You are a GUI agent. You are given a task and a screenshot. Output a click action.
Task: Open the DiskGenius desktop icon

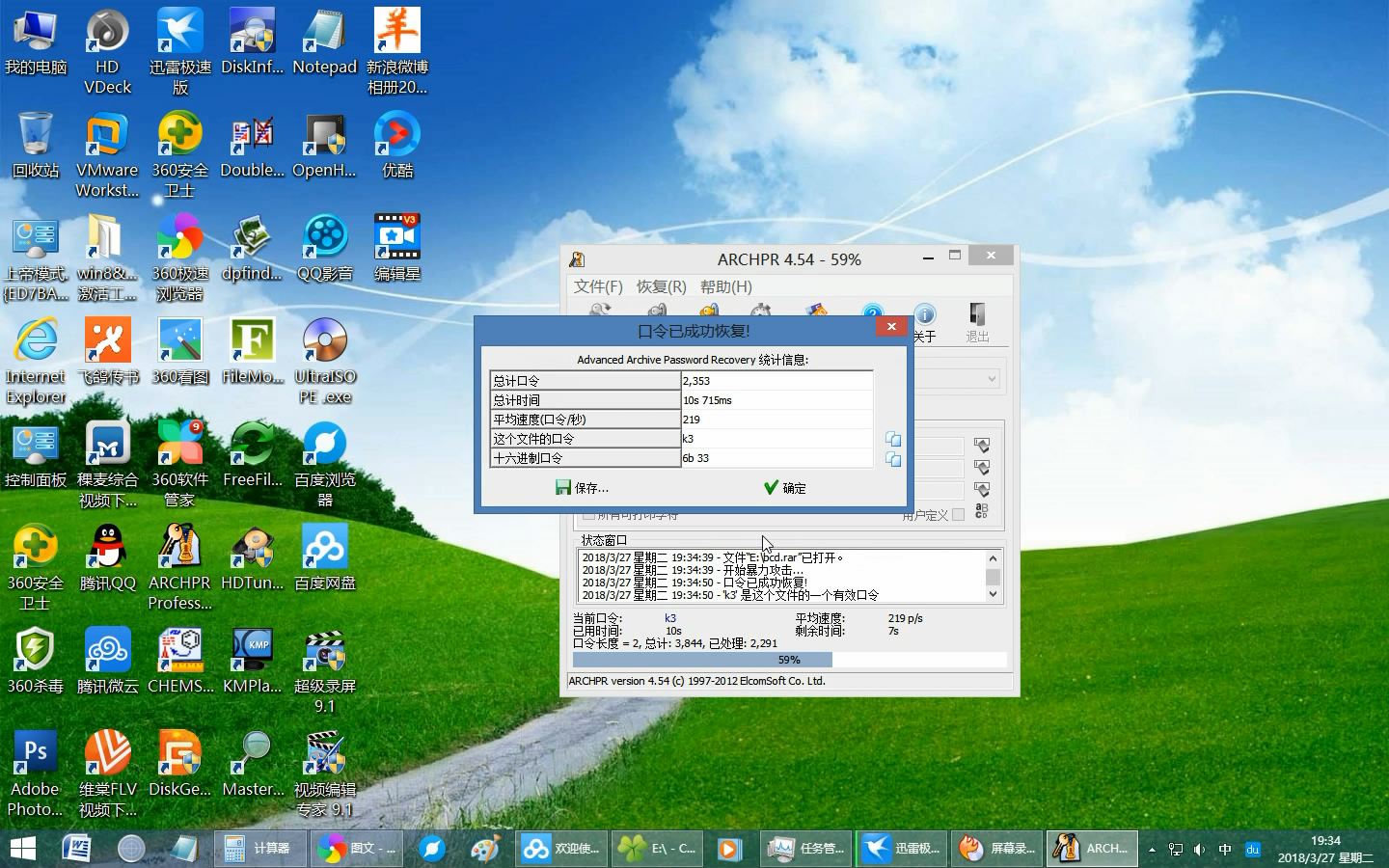(x=180, y=766)
